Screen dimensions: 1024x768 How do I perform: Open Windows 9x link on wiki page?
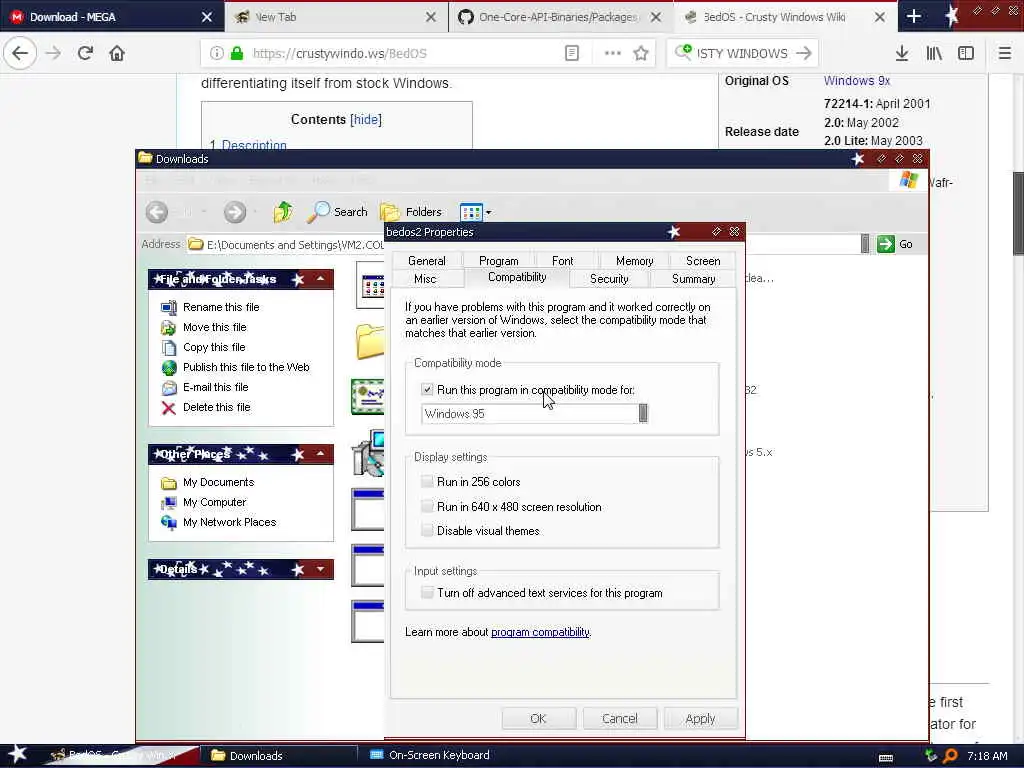pos(857,81)
